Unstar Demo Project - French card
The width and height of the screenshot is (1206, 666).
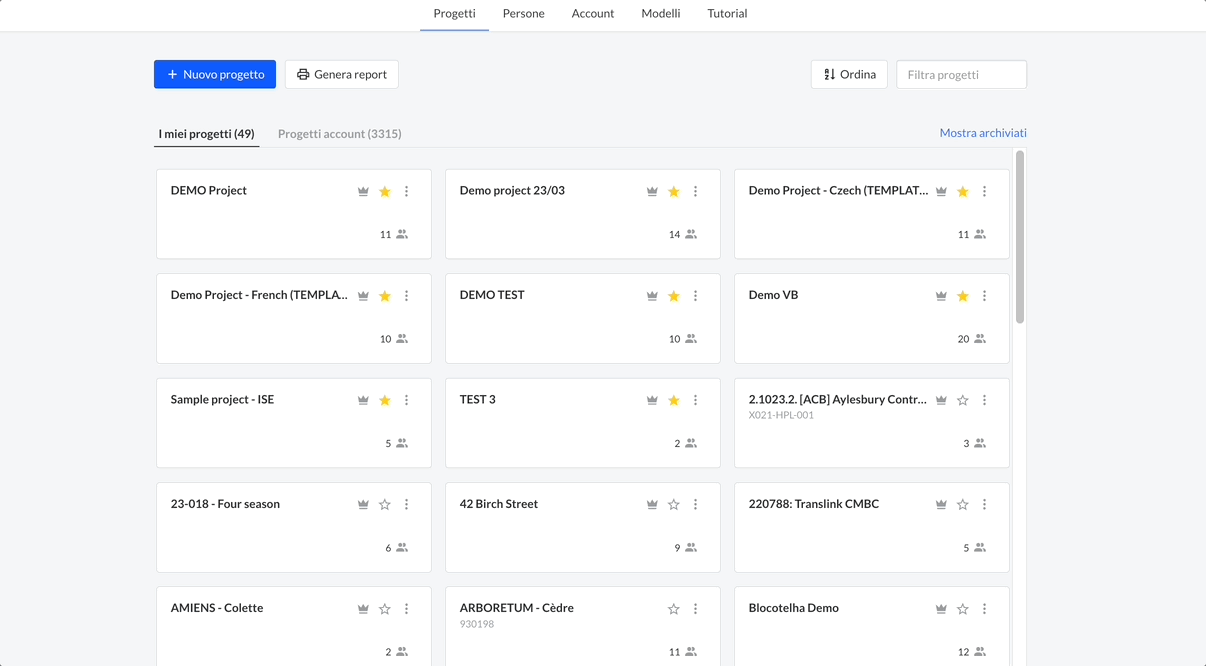point(385,296)
